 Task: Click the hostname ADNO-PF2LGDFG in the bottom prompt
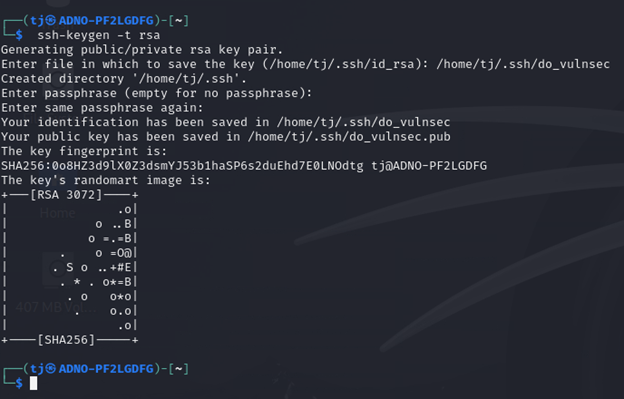pyautogui.click(x=106, y=369)
